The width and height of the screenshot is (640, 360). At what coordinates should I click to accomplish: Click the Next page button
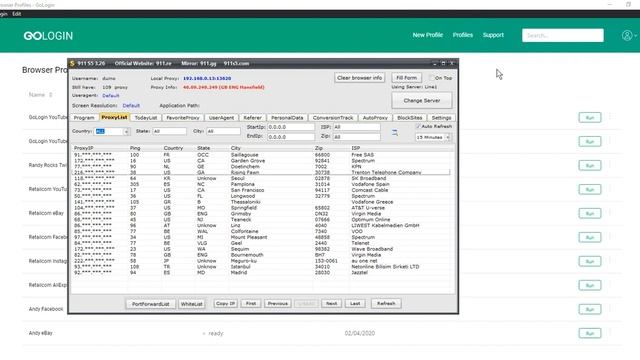coord(331,304)
